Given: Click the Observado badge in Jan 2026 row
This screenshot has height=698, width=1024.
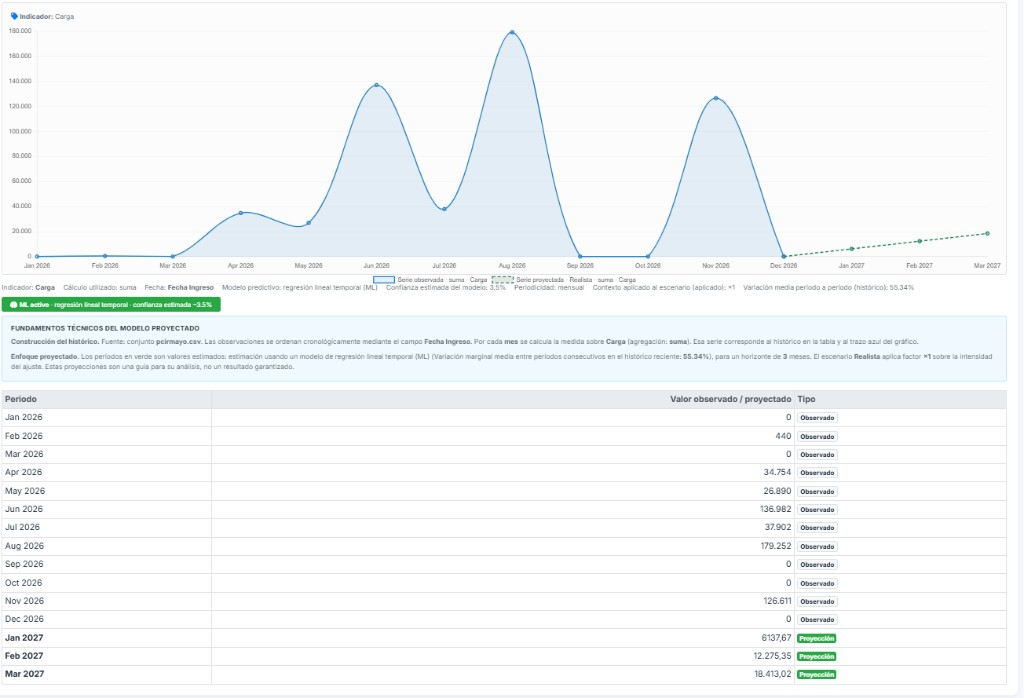Looking at the screenshot, I should [817, 418].
